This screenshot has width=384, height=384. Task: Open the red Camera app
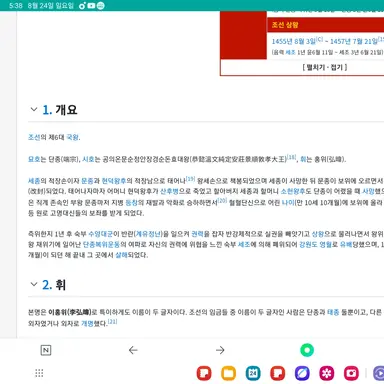[x=351, y=373]
